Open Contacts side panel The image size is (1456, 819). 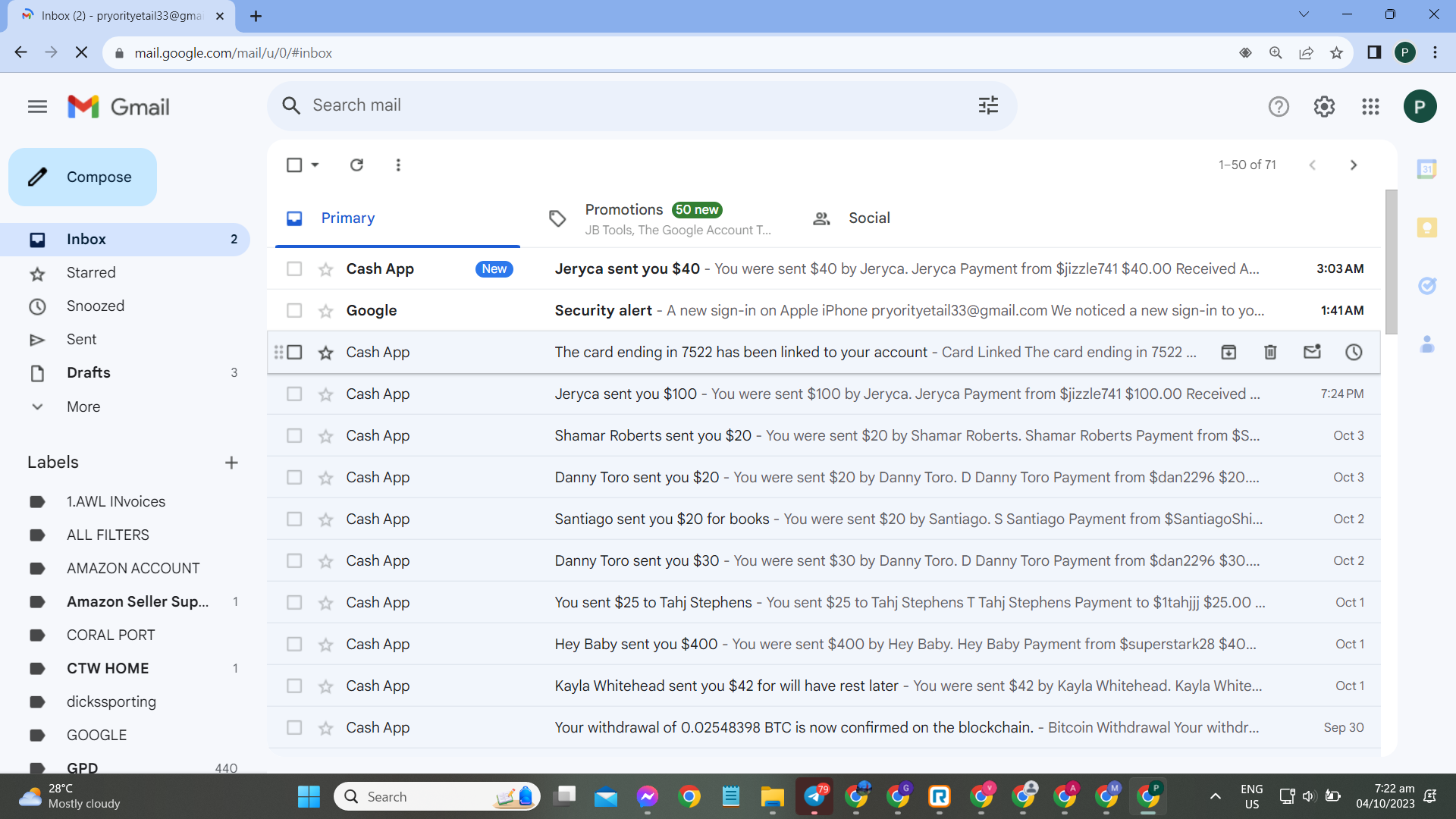coord(1427,344)
